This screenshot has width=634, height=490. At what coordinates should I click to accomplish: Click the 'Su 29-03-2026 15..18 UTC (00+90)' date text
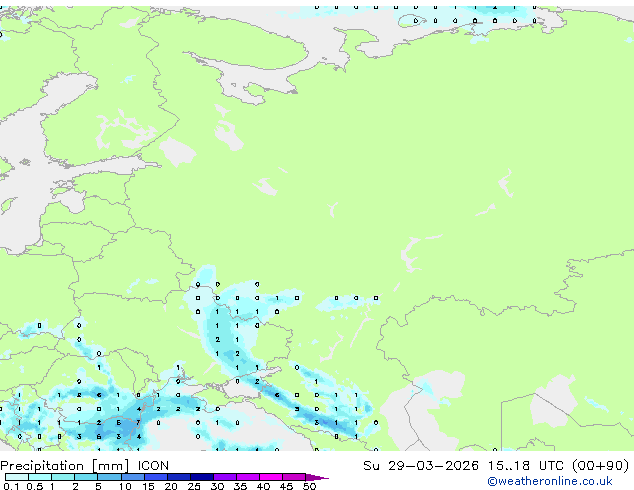pyautogui.click(x=496, y=466)
